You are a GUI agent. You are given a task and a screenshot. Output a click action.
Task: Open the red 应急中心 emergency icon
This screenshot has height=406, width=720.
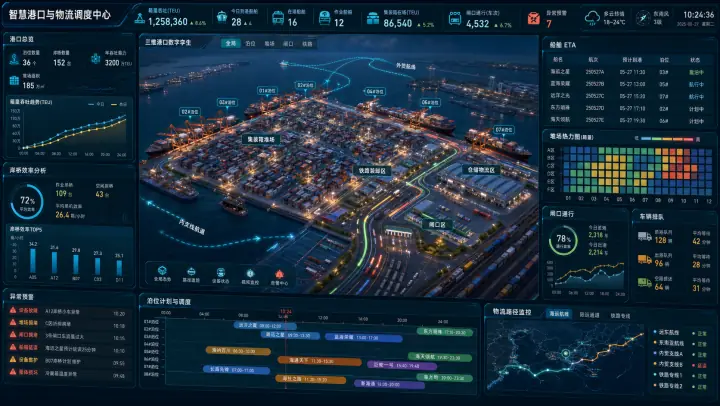point(279,275)
